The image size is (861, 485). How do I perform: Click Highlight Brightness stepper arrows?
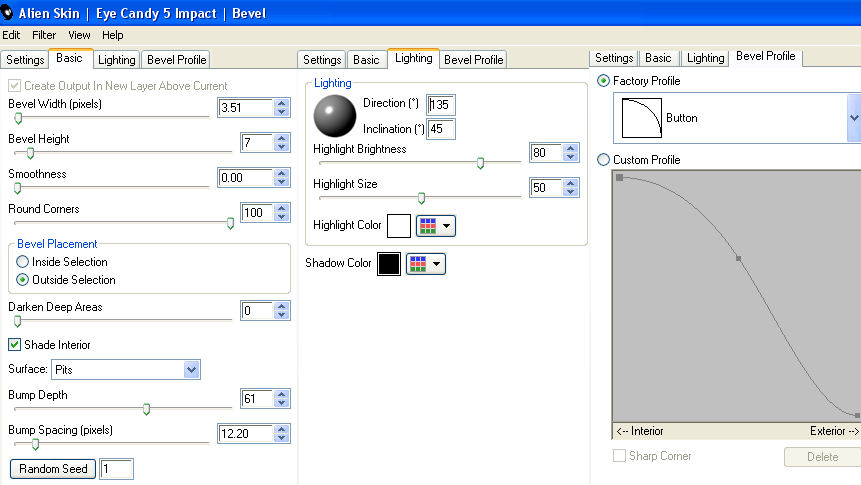[571, 153]
